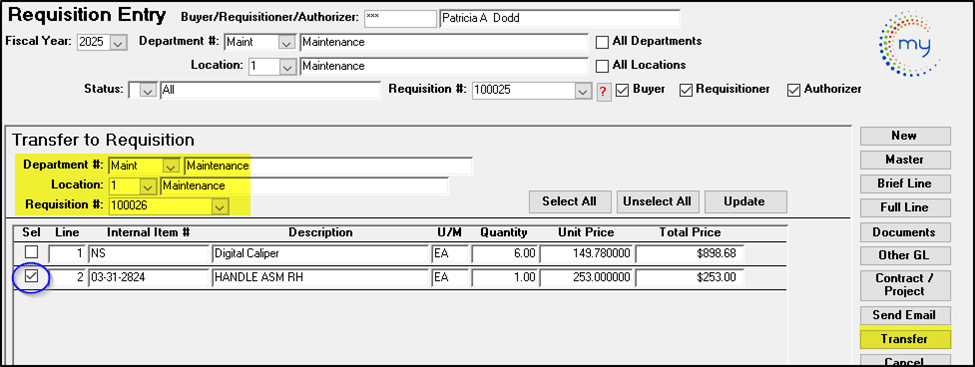The width and height of the screenshot is (975, 367).
Task: Click the my logo icon
Action: click(908, 45)
